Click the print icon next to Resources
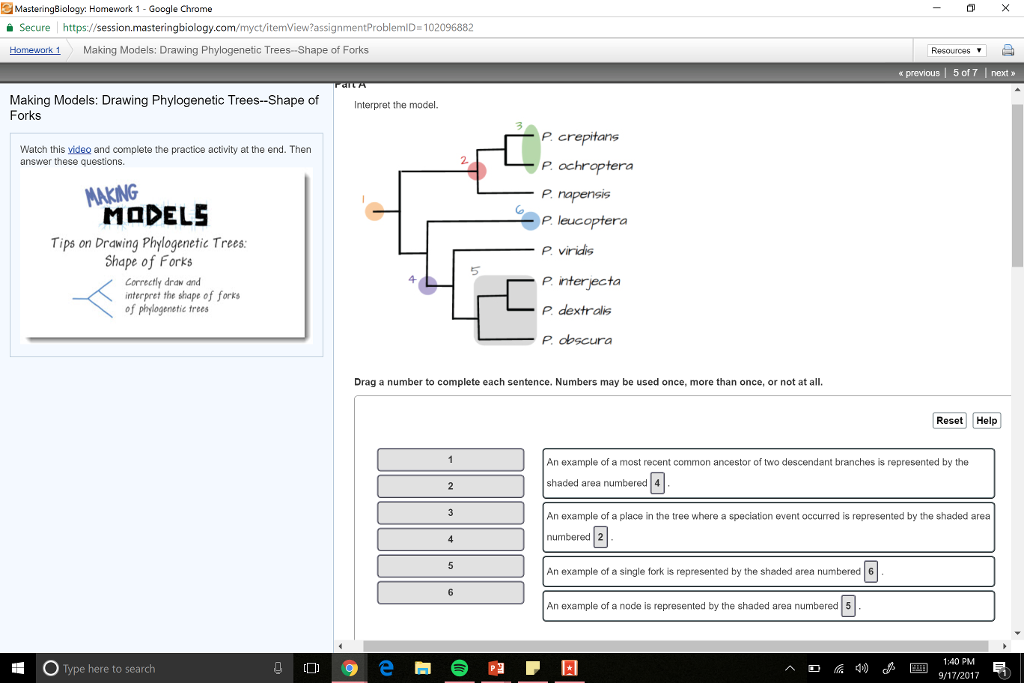The height and width of the screenshot is (683, 1024). (1009, 49)
